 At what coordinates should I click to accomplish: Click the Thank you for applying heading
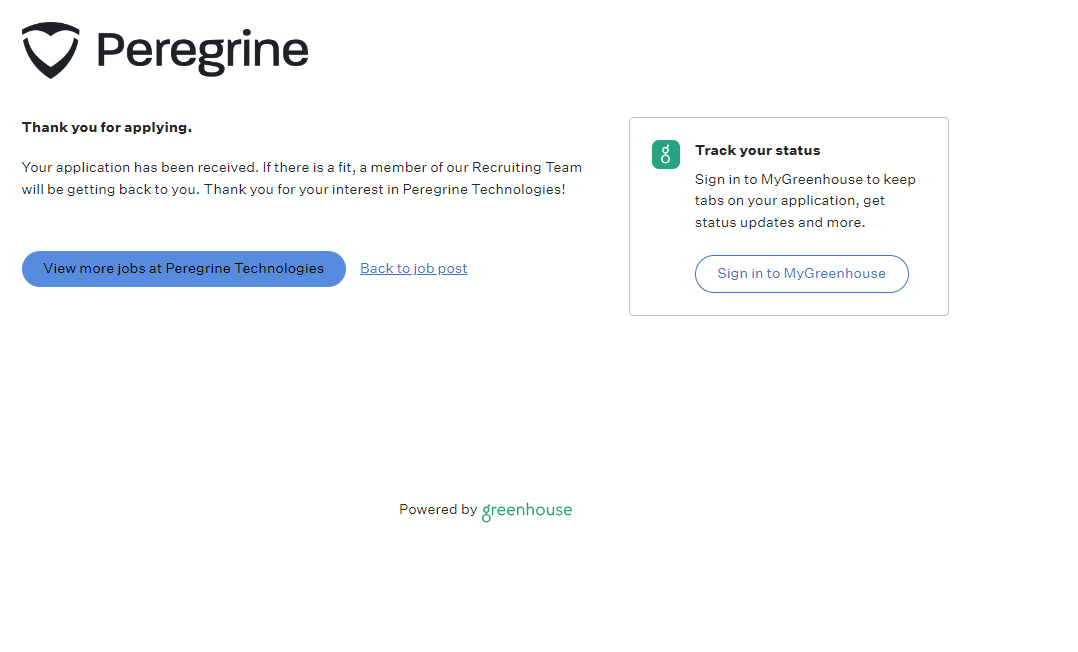point(107,127)
